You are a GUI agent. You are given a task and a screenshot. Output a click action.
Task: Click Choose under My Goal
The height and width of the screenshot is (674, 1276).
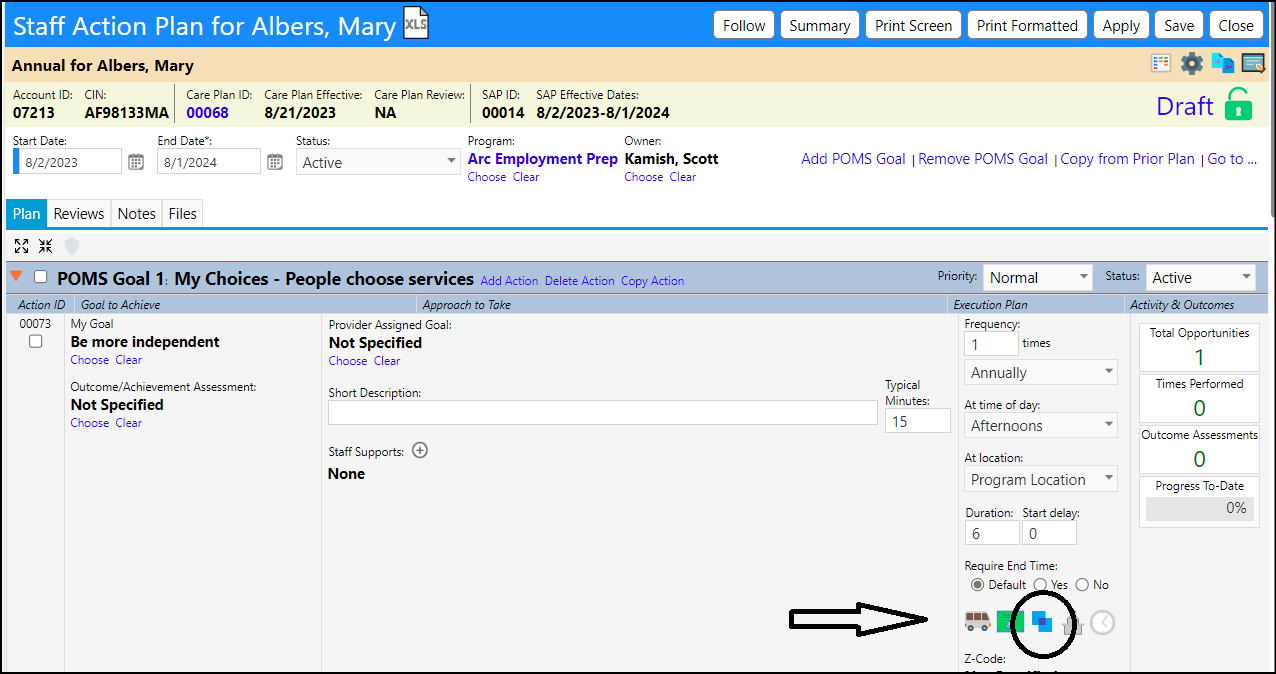90,360
